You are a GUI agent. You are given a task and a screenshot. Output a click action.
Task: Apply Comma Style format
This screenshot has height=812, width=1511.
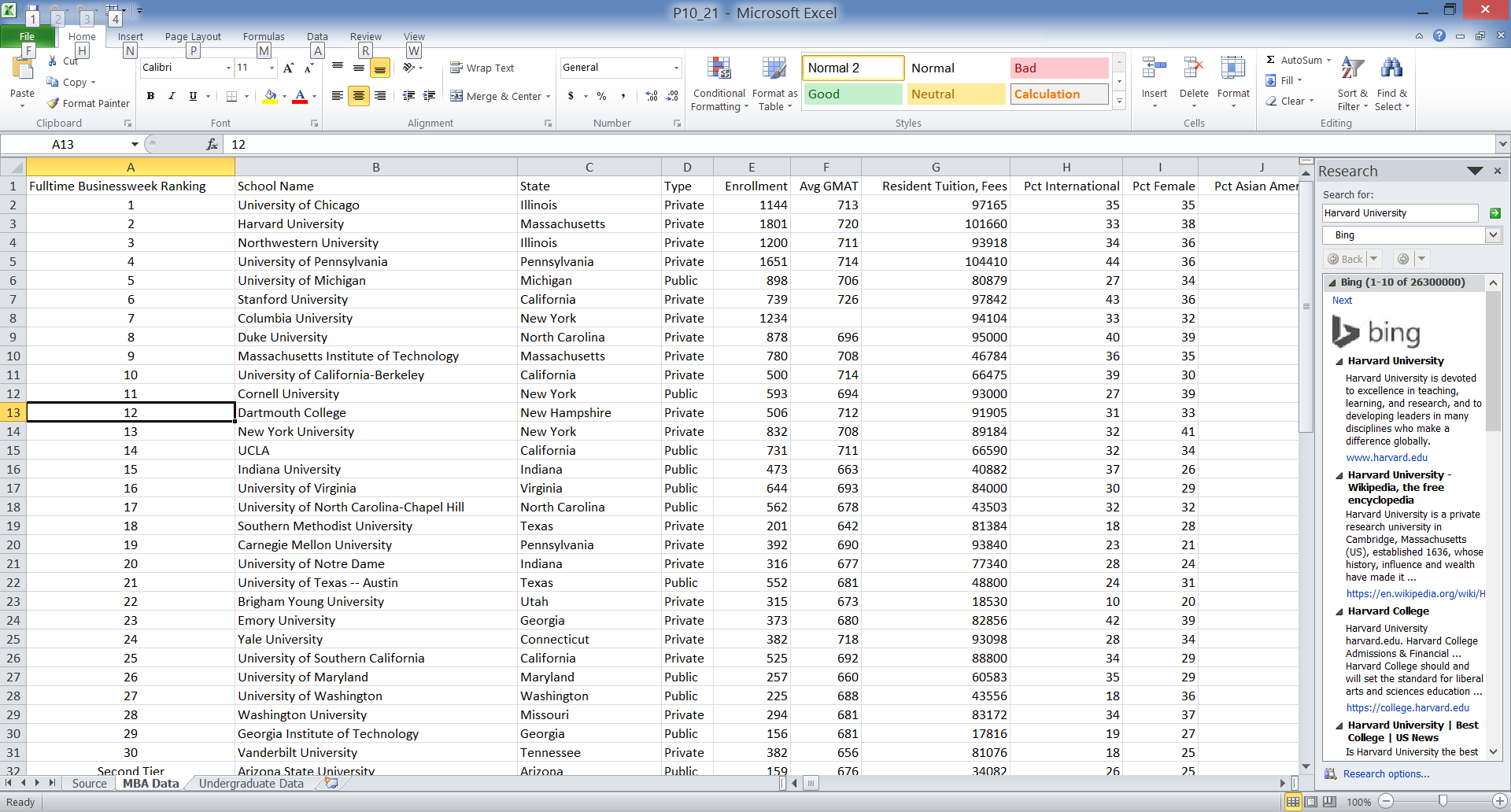(623, 96)
